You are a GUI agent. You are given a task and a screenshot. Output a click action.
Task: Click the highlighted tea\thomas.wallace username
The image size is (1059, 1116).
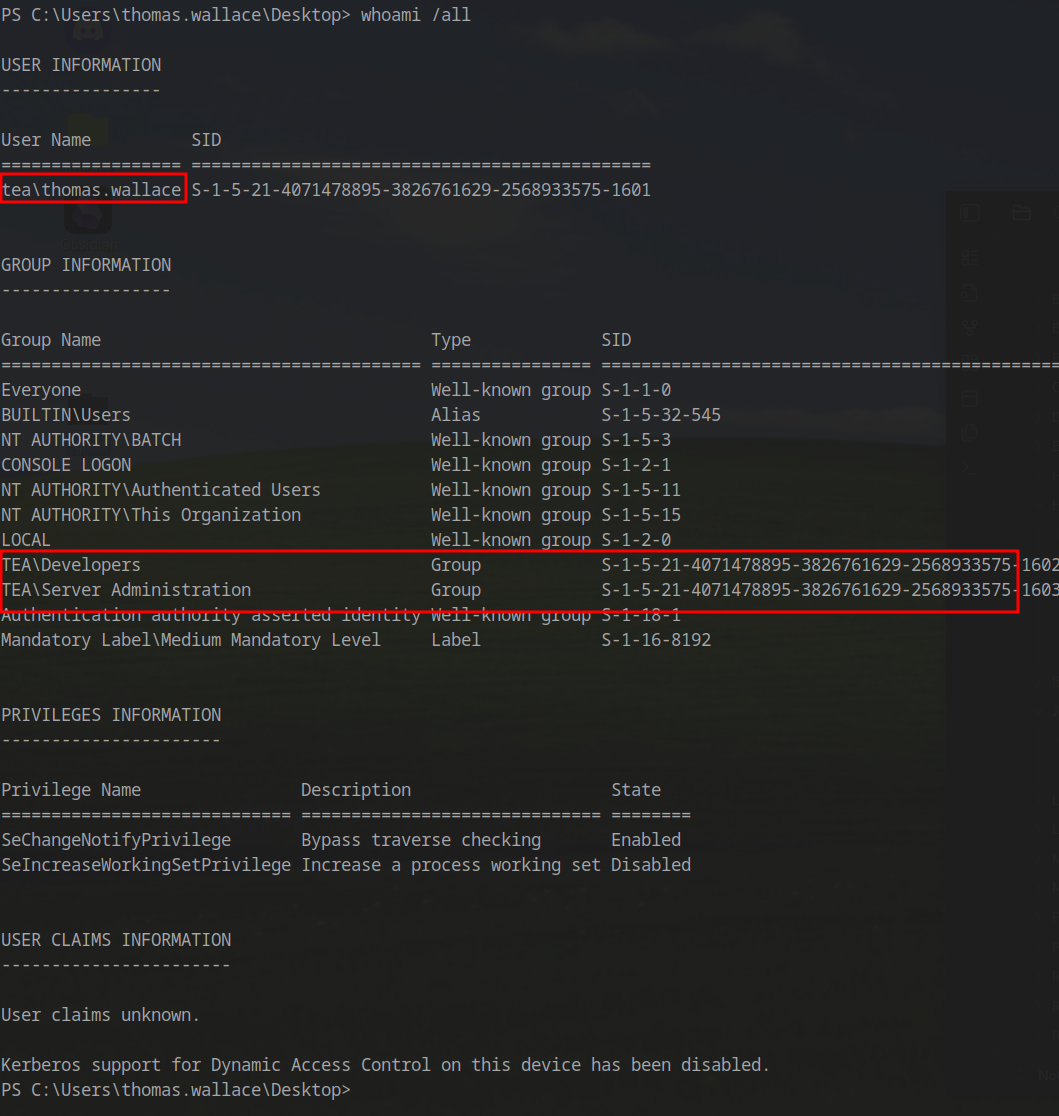coord(92,189)
